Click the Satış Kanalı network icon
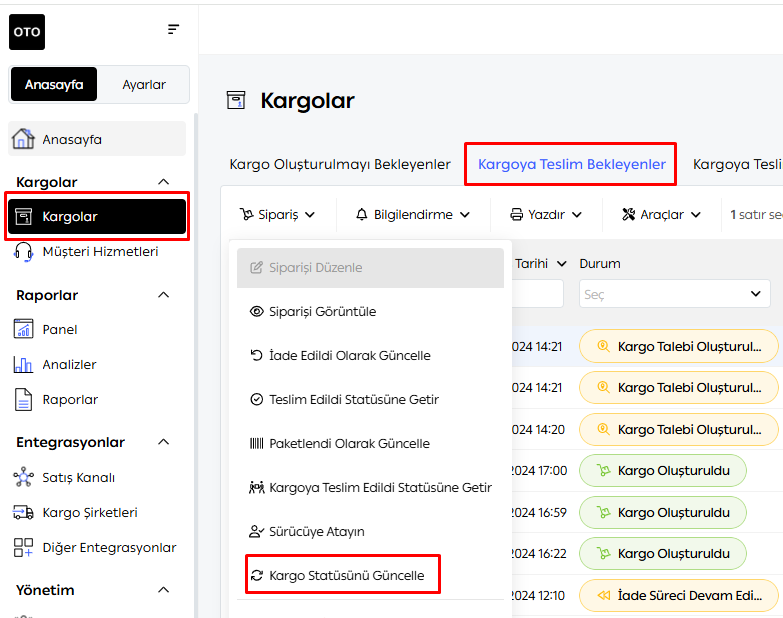This screenshot has height=618, width=783. coord(23,477)
